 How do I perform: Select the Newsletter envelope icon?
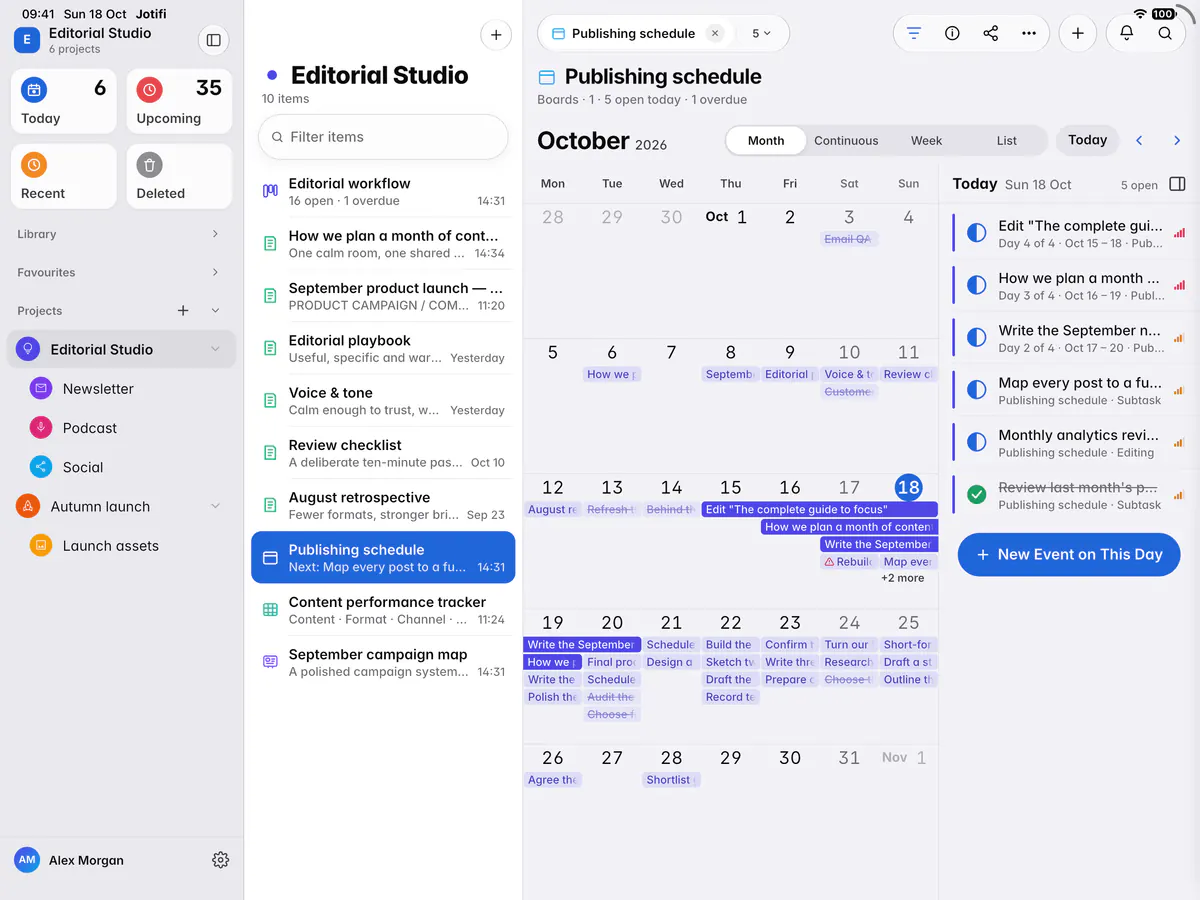pos(41,388)
